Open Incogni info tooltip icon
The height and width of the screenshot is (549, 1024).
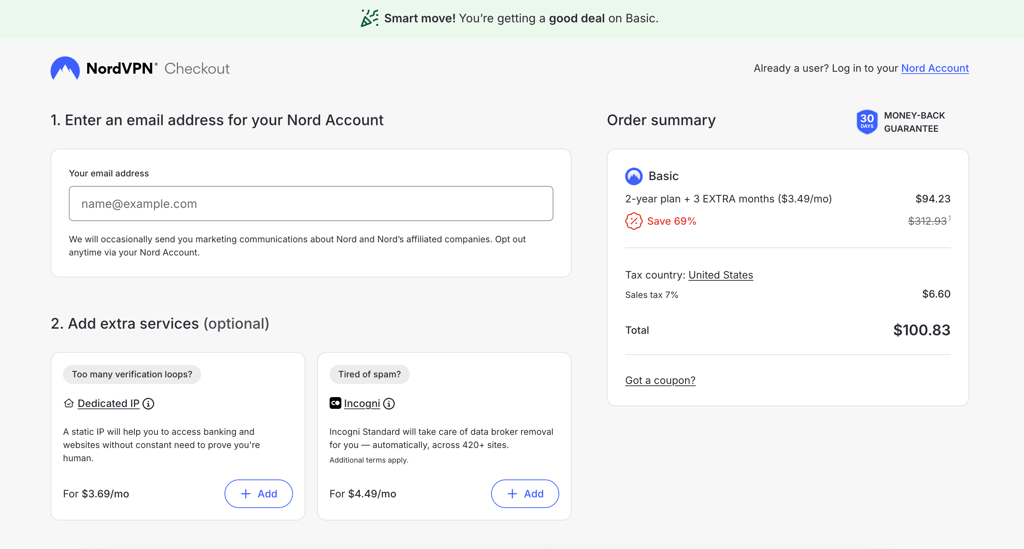[x=389, y=403]
